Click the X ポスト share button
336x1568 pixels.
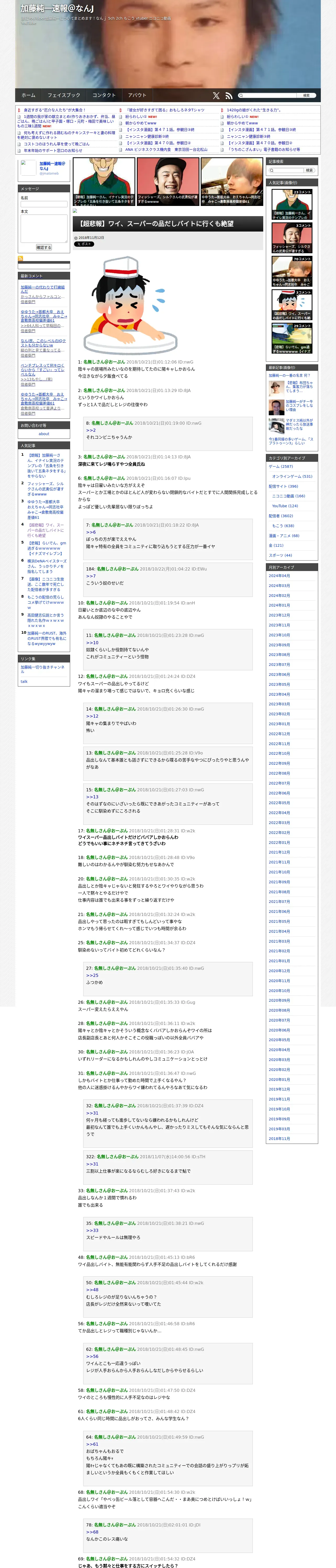pos(84,244)
